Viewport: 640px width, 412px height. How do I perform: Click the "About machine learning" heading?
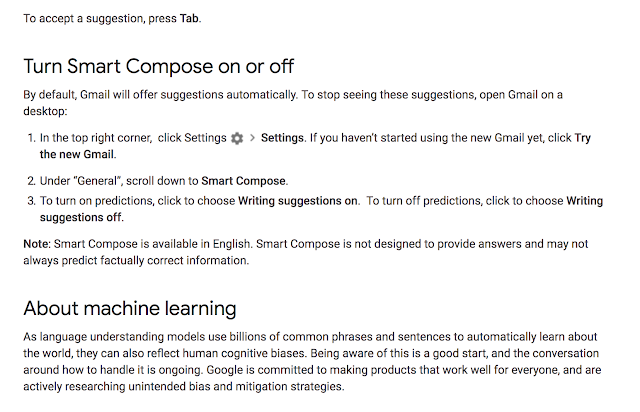(130, 307)
